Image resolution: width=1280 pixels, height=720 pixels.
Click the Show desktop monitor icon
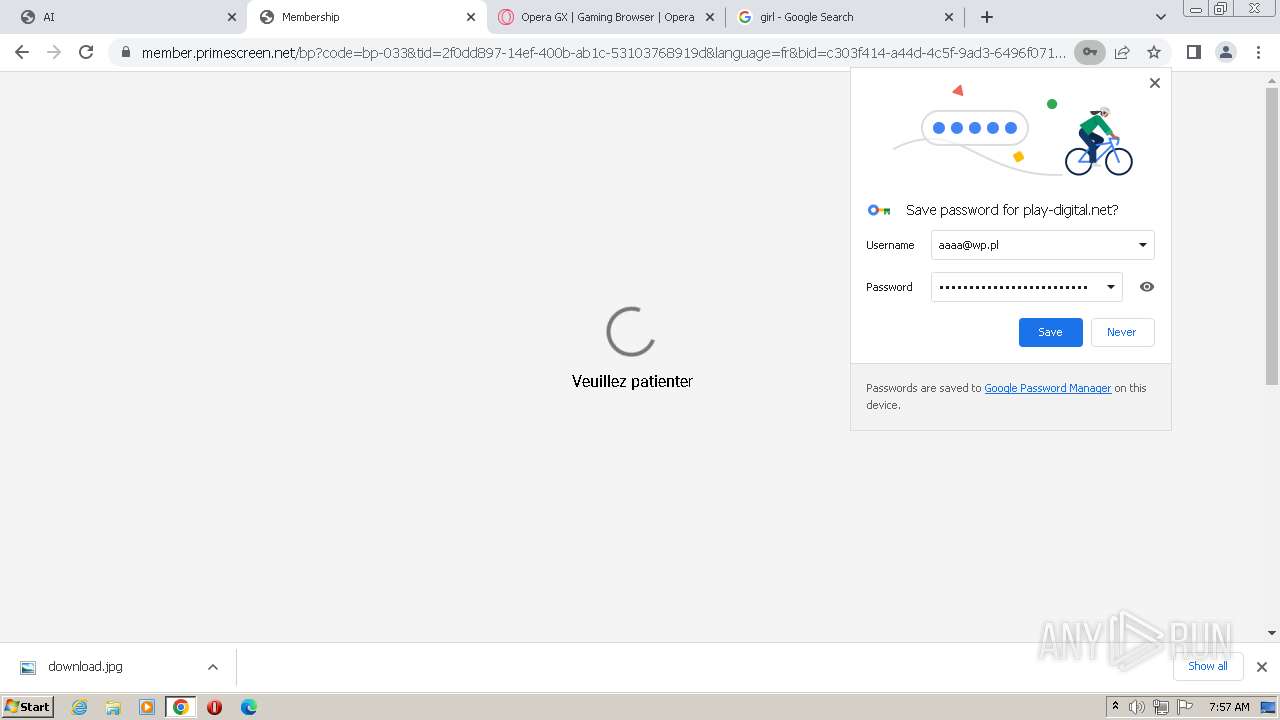point(1268,707)
